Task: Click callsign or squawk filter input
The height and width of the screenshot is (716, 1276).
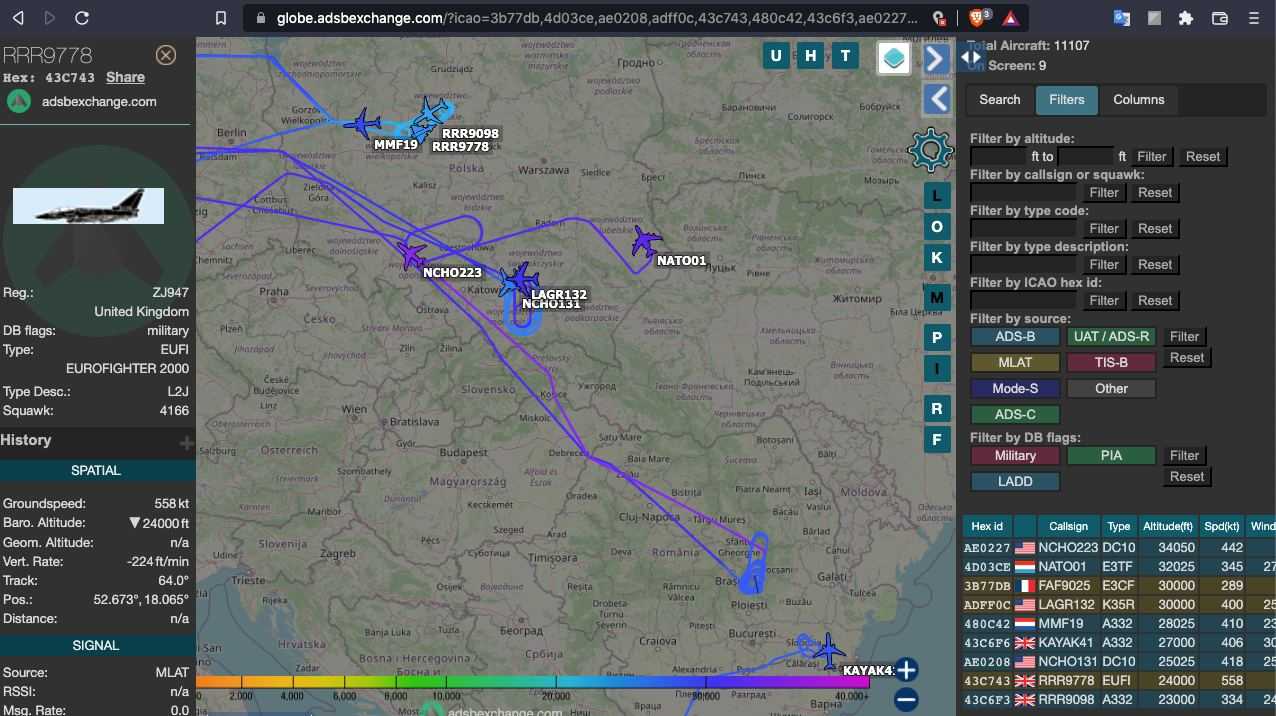Action: click(x=1023, y=192)
